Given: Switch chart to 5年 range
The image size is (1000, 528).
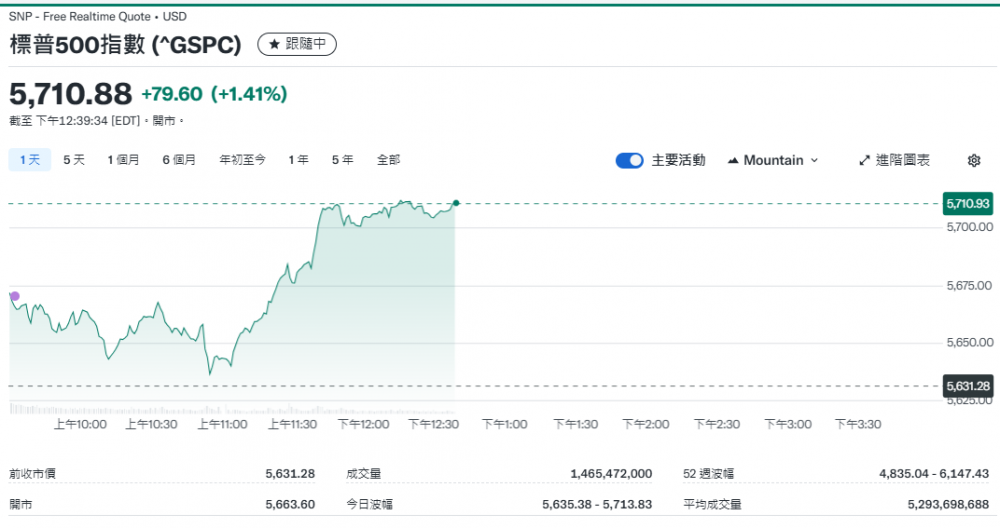Looking at the screenshot, I should [x=342, y=159].
